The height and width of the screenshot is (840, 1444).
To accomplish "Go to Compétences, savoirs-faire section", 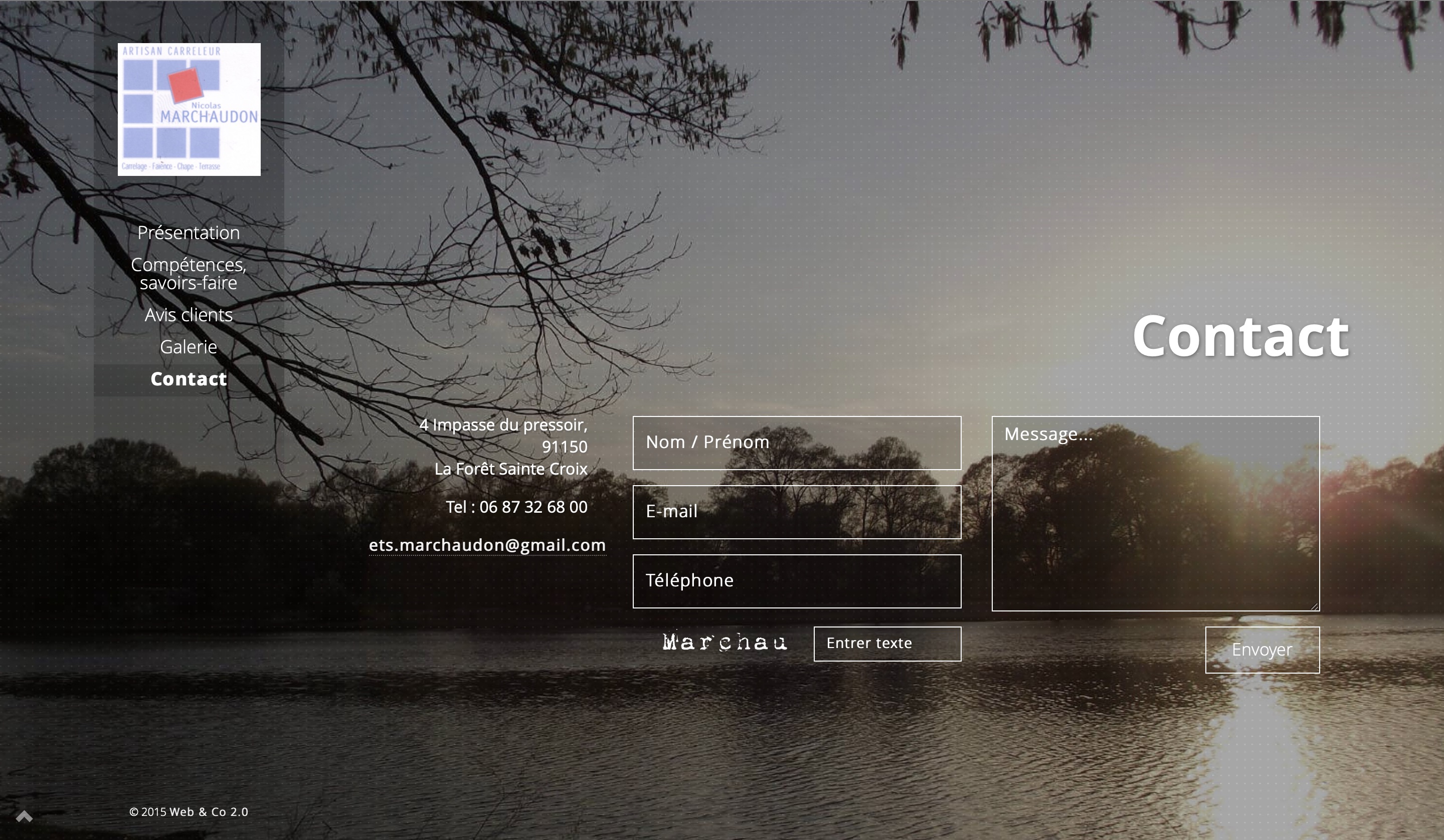I will [x=189, y=273].
